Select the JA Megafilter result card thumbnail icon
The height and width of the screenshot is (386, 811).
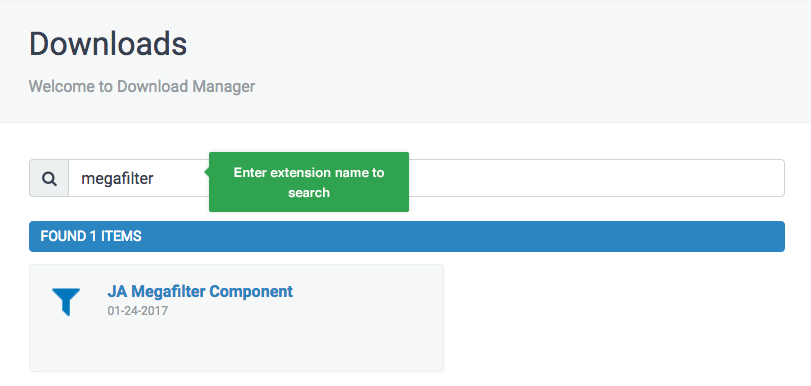point(66,302)
